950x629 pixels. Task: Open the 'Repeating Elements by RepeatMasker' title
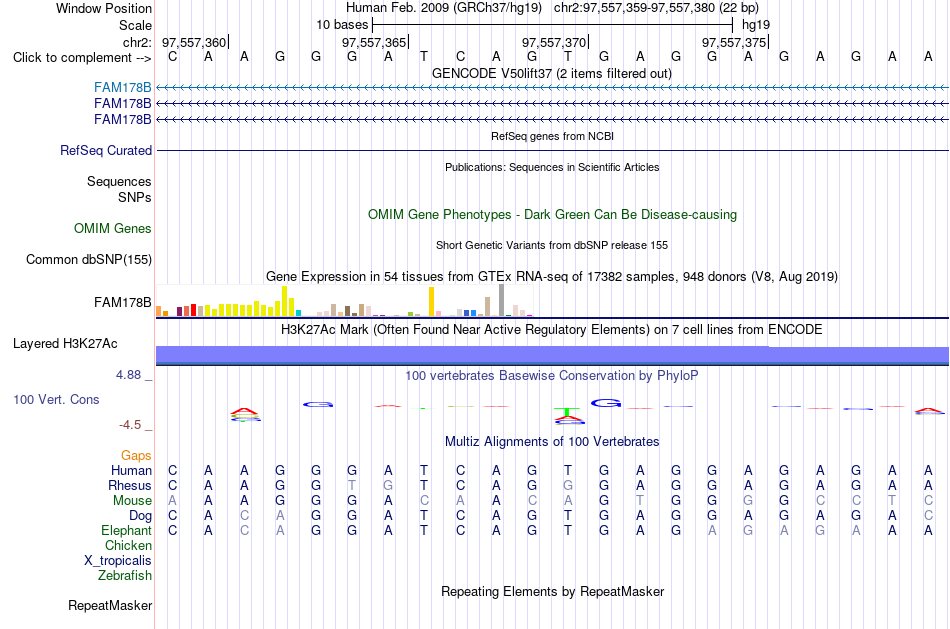tap(552, 591)
